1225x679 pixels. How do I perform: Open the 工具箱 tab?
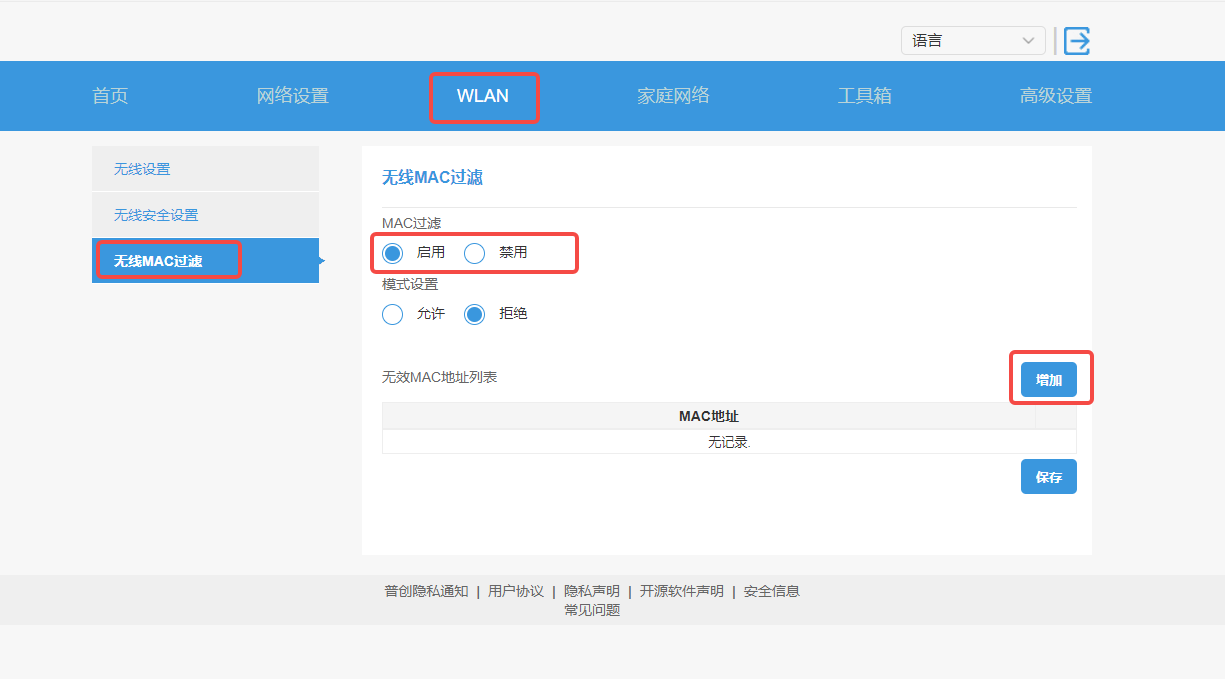(864, 96)
